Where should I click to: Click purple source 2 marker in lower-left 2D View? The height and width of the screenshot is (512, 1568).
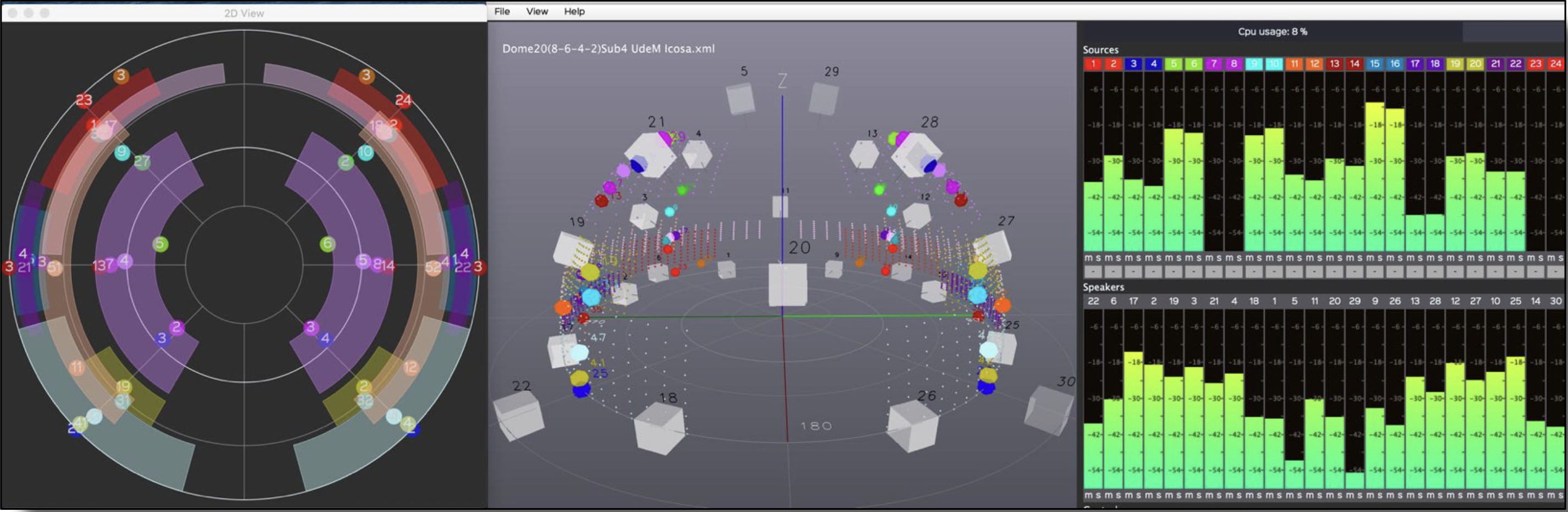(177, 327)
